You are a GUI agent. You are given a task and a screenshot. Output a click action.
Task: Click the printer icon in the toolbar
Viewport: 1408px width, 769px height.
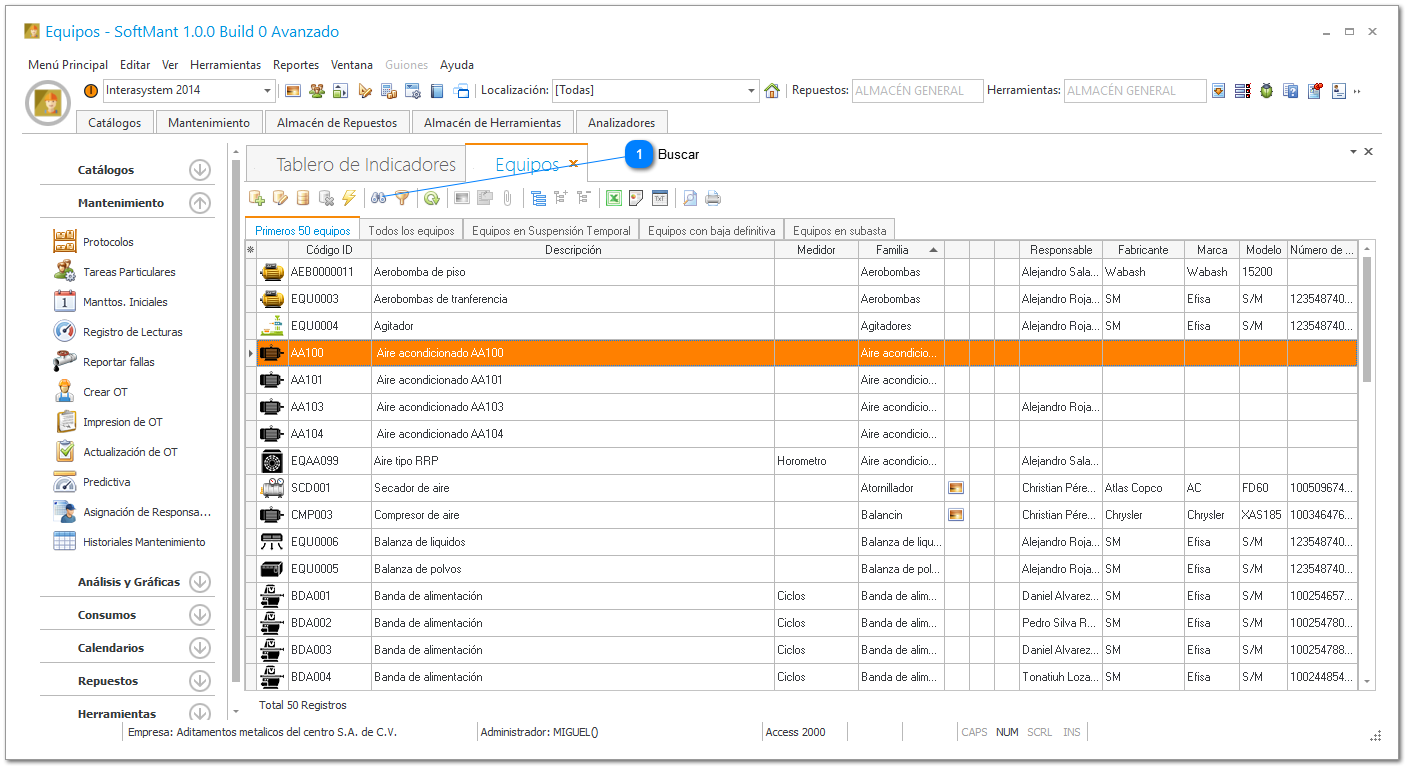(x=713, y=198)
